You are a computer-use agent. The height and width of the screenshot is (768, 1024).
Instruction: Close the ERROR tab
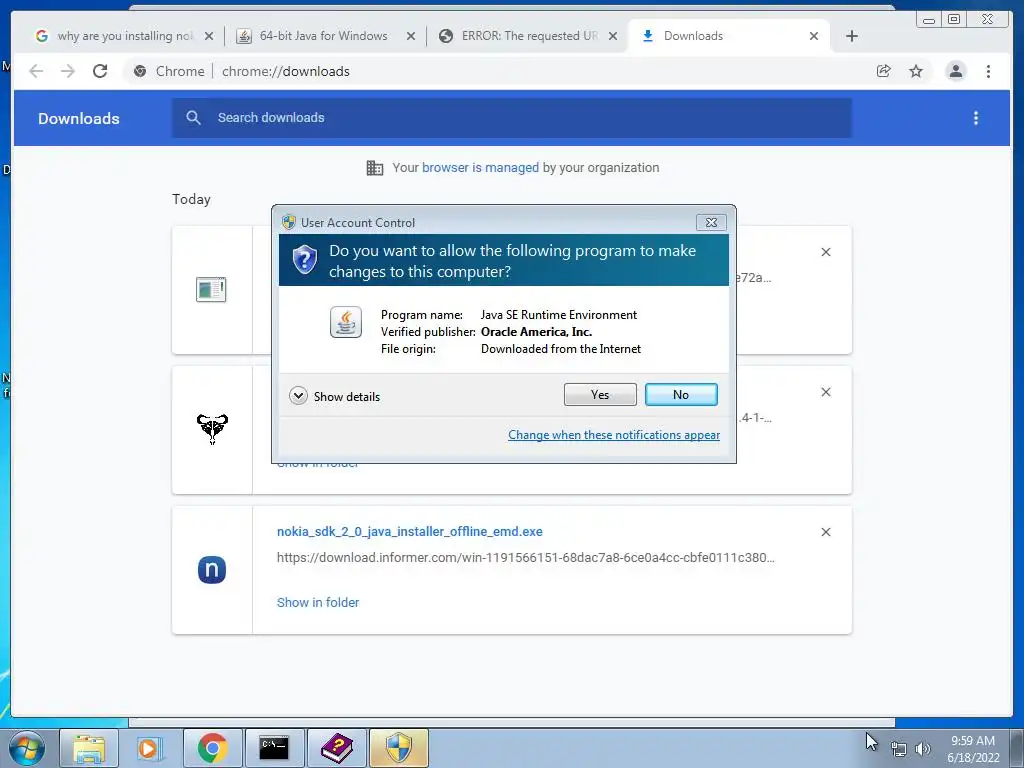tap(613, 36)
